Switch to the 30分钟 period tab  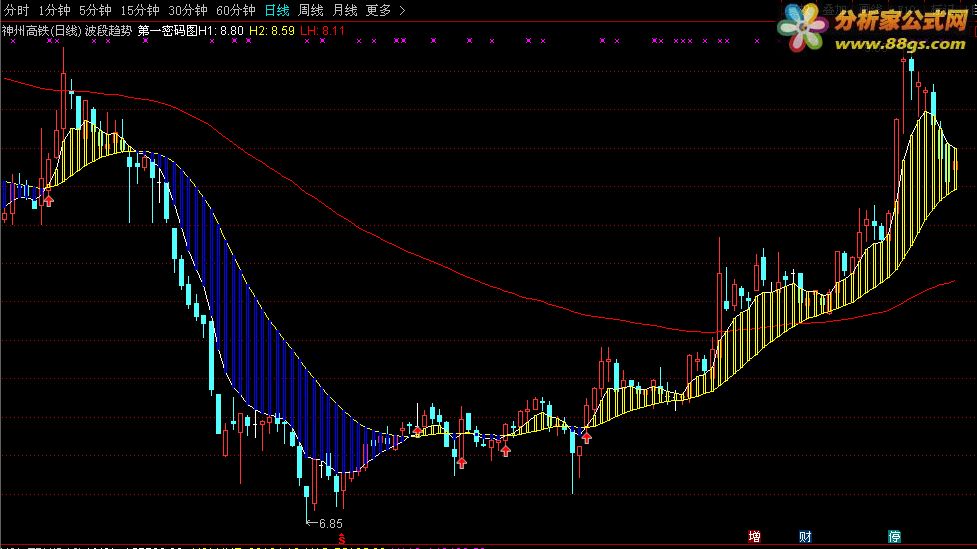(x=188, y=11)
